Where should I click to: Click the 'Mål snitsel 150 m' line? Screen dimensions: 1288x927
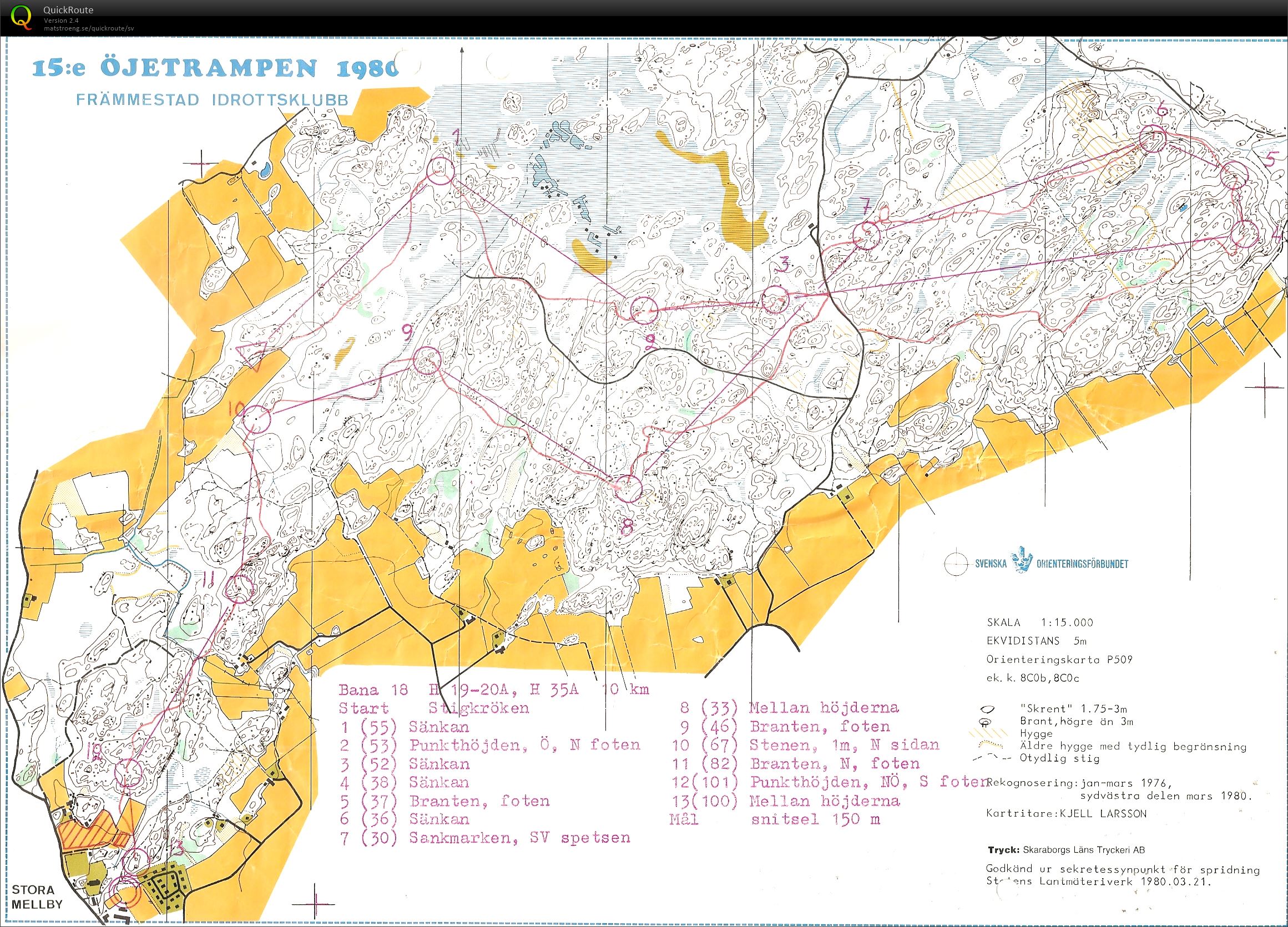[775, 820]
